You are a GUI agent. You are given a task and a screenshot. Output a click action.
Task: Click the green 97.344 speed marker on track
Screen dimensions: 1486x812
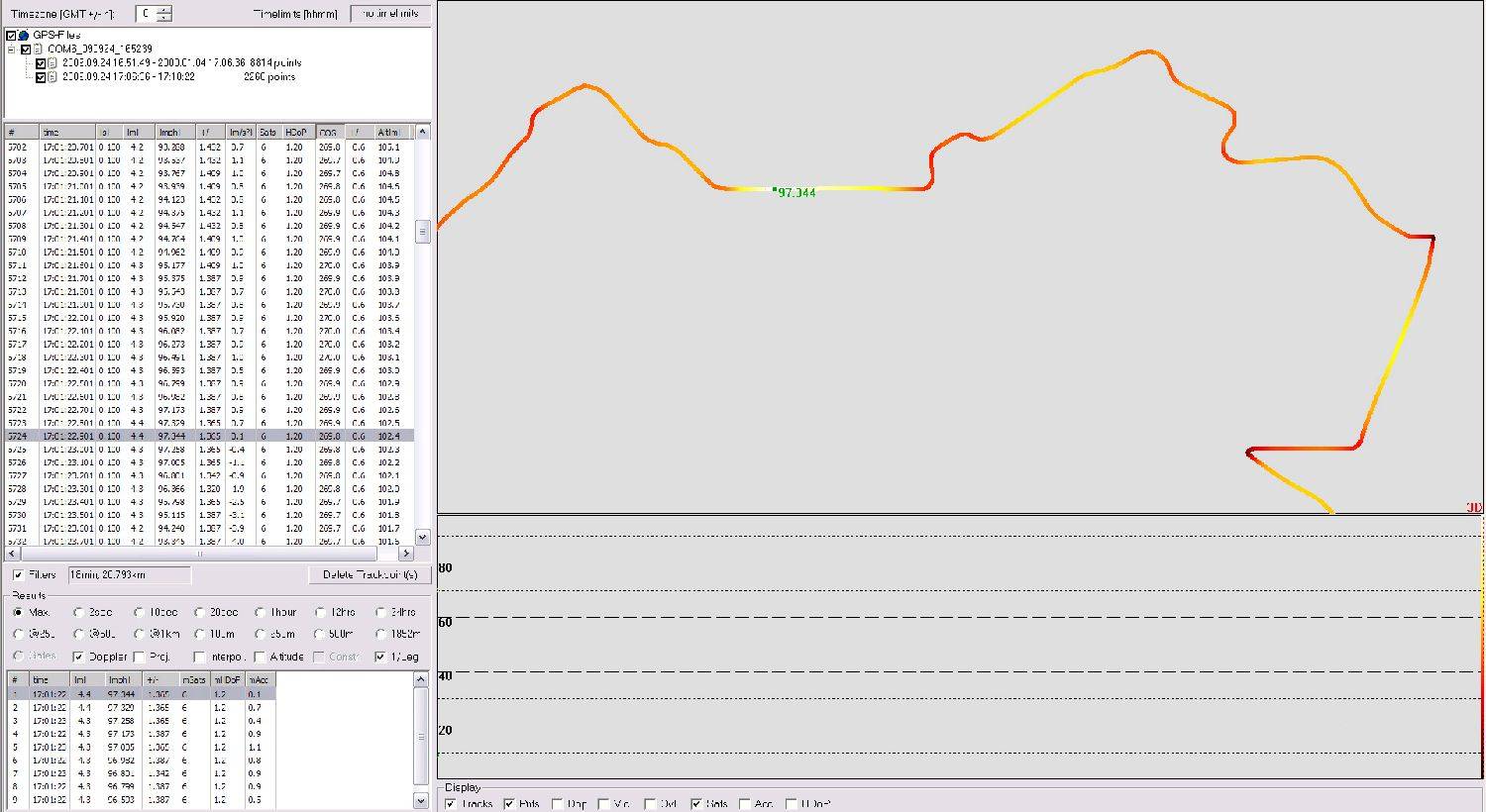coord(775,189)
